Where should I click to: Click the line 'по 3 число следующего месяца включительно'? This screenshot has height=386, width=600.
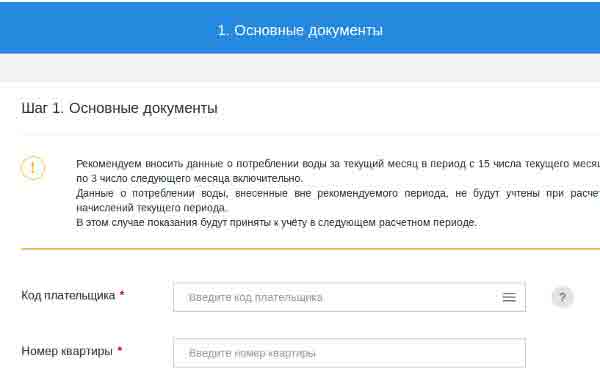189,179
